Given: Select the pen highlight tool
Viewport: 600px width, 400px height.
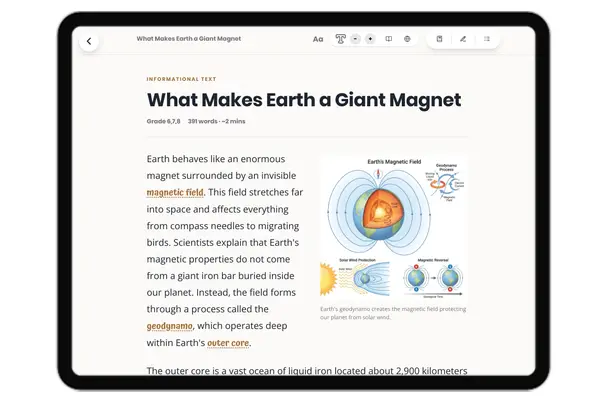Looking at the screenshot, I should (463, 39).
